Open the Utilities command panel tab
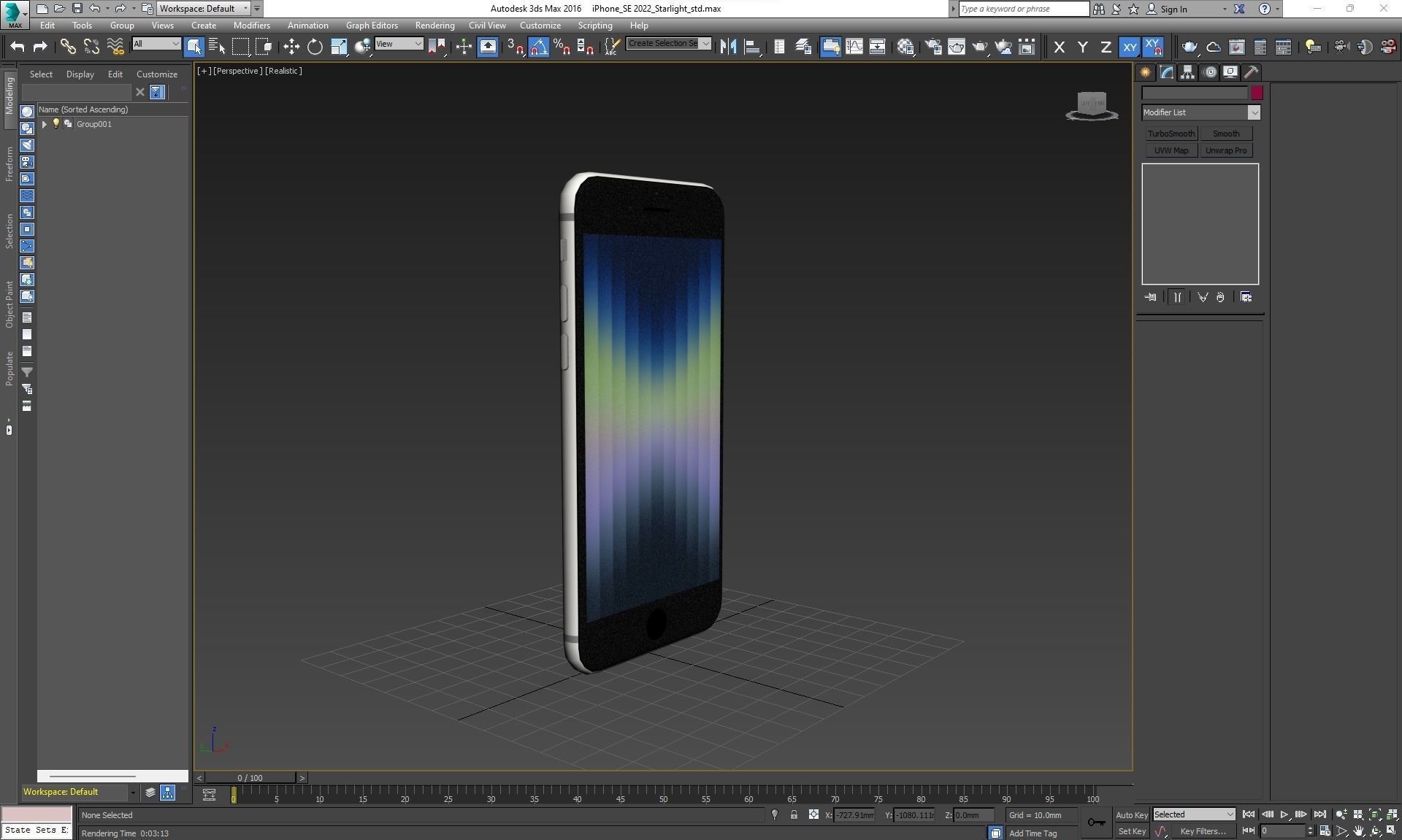1402x840 pixels. [x=1252, y=72]
